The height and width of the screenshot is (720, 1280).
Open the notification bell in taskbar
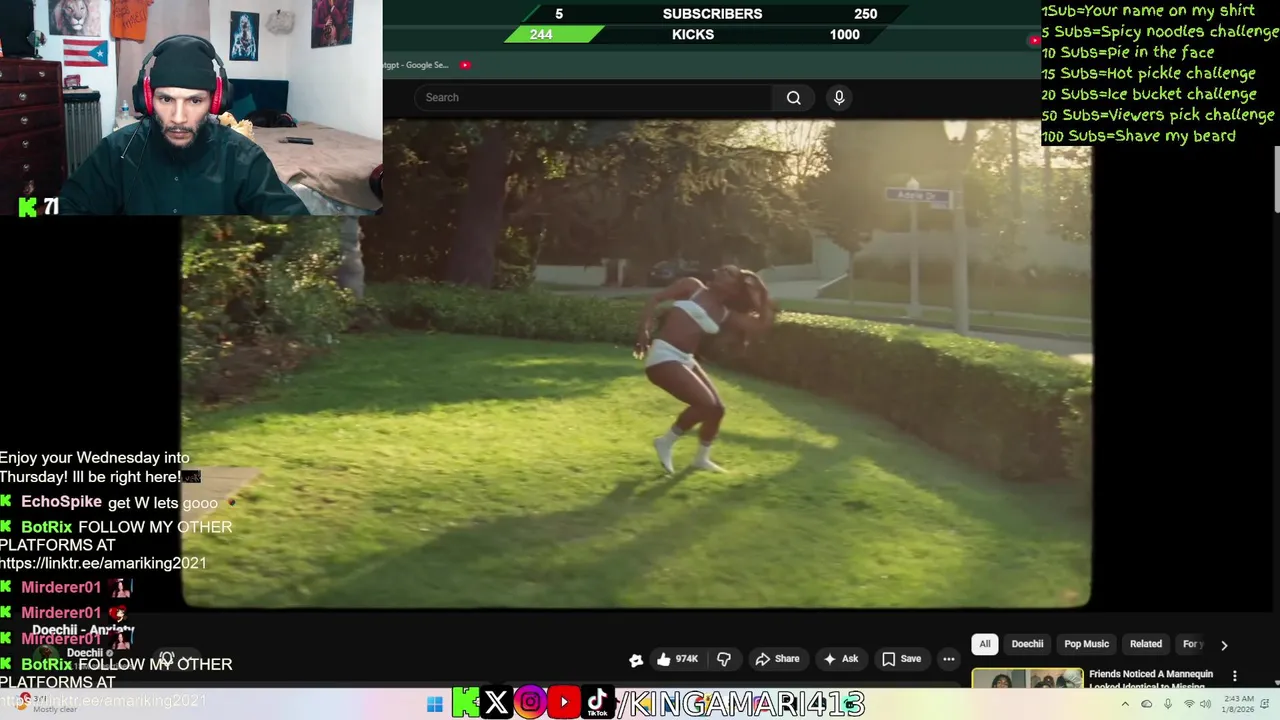click(x=1265, y=704)
